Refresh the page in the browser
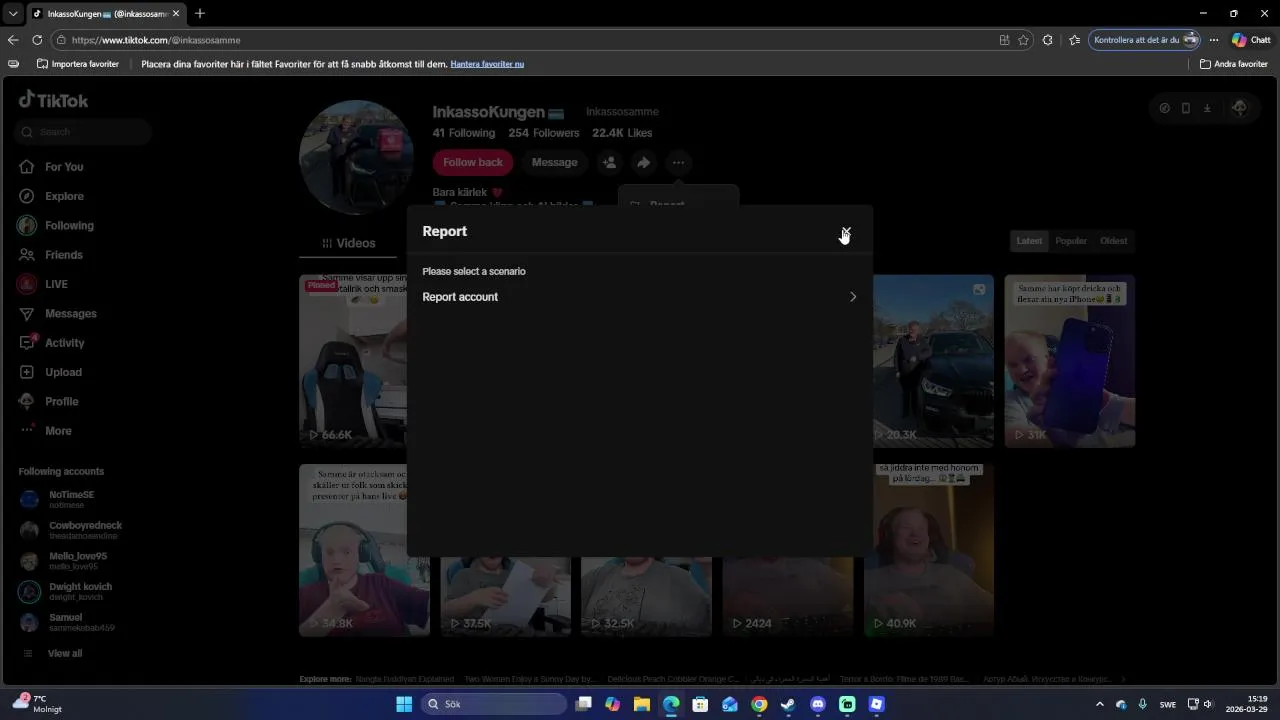 [x=37, y=40]
